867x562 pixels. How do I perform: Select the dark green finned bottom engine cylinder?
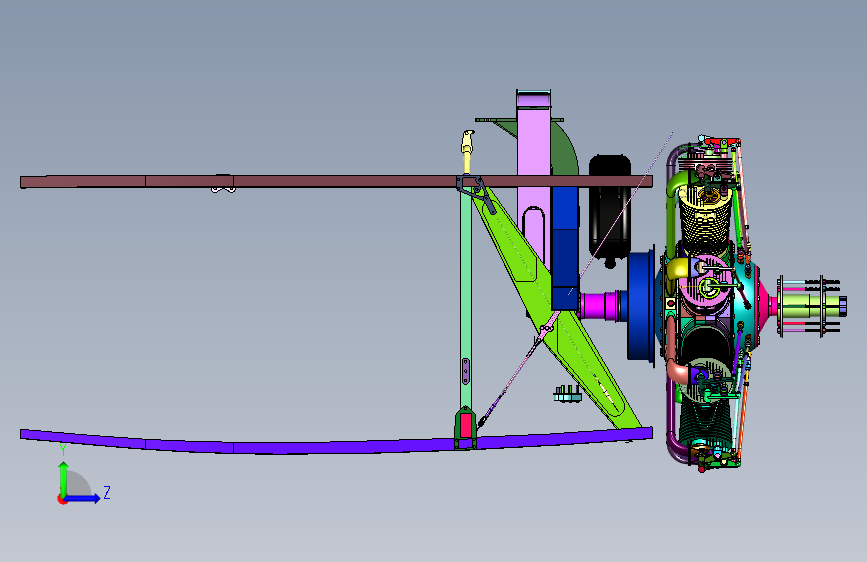pos(705,423)
